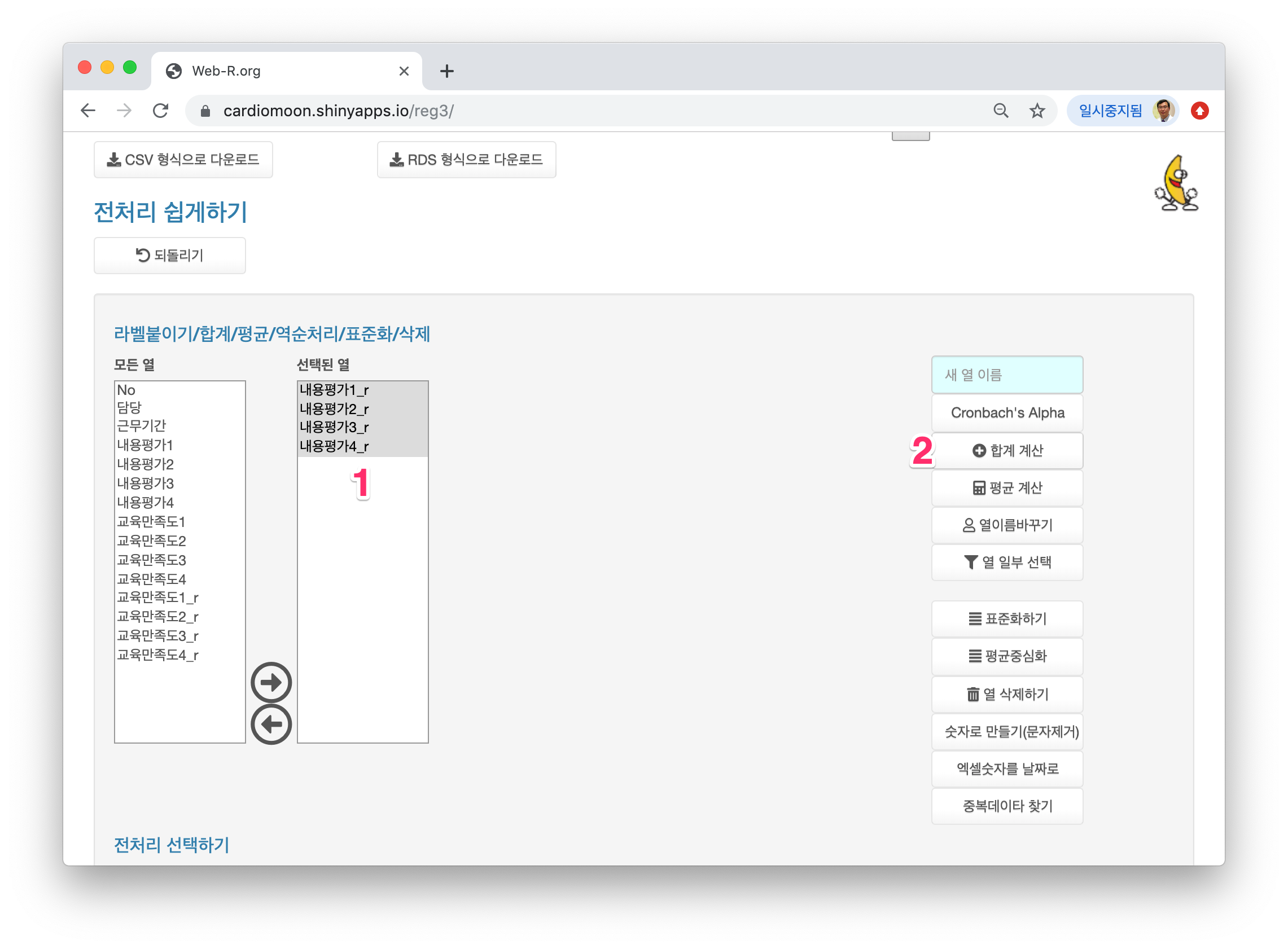Image resolution: width=1288 pixels, height=949 pixels.
Task: Select 내용평가2_r in selected columns list
Action: point(334,408)
